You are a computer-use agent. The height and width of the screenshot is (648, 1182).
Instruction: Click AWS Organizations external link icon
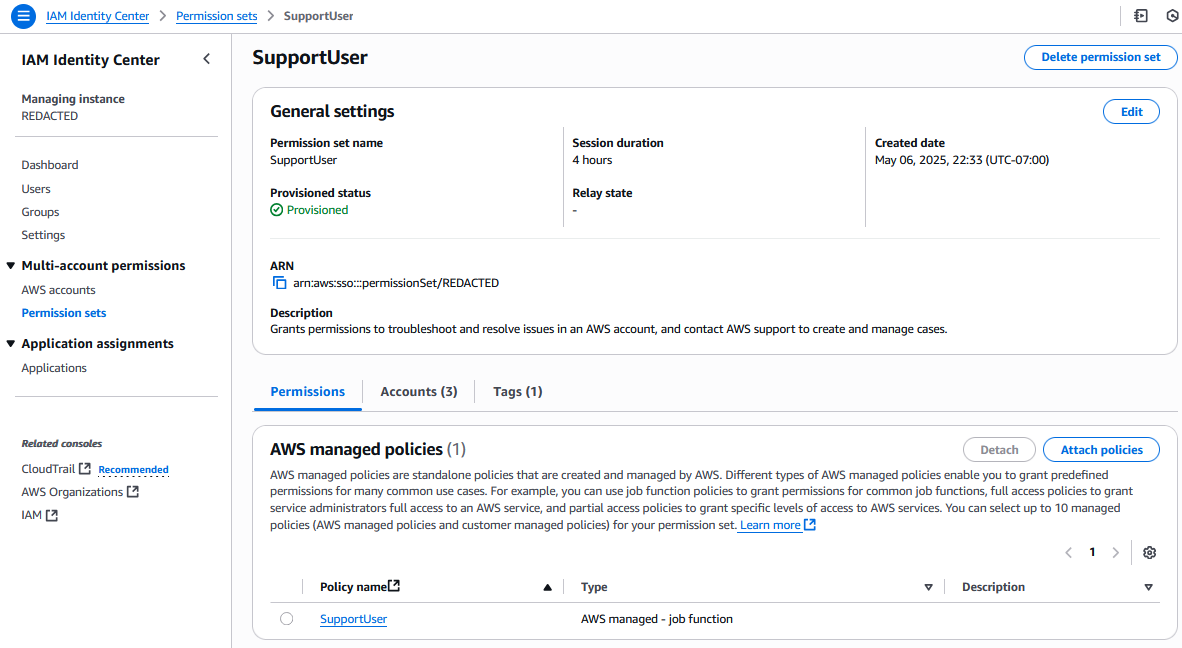point(133,491)
